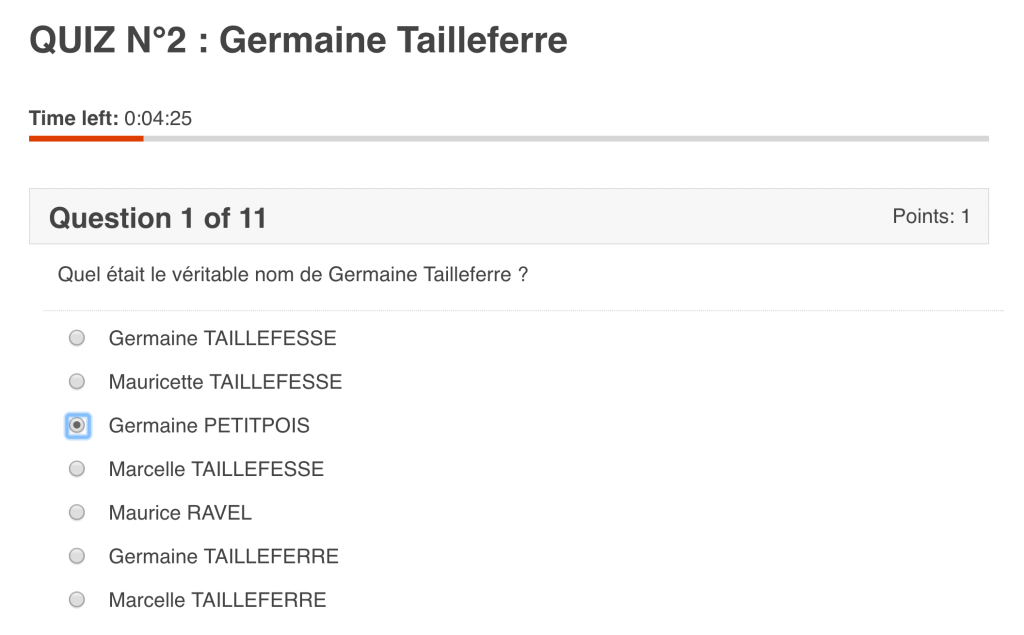The image size is (1024, 635).
Task: Mark the Marcelle TAILLEFERRE radio button
Action: [77, 599]
